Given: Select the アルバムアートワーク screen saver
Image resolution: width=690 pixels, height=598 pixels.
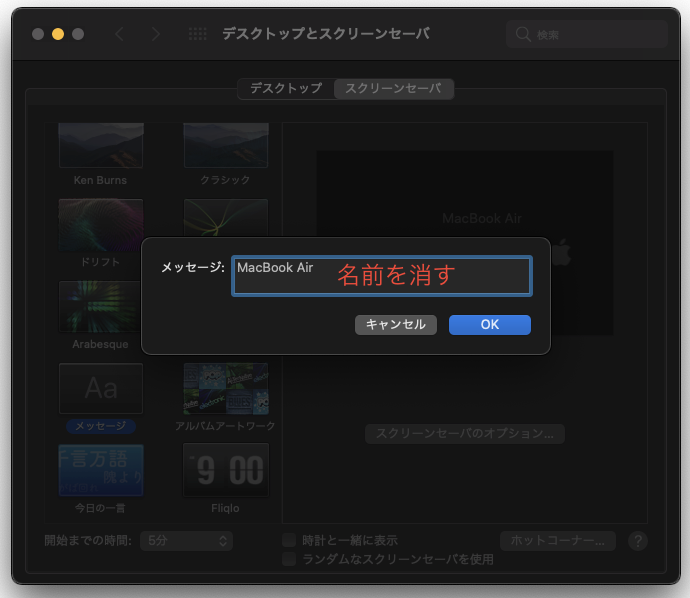Looking at the screenshot, I should pos(226,389).
